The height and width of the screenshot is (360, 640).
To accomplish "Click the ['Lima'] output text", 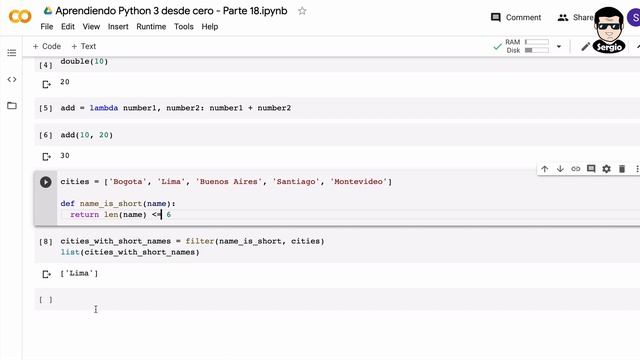I will (79, 273).
